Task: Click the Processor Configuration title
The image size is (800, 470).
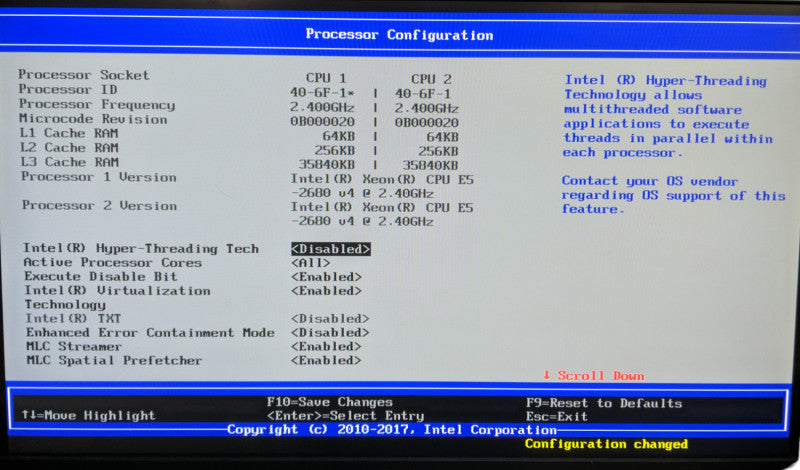Action: pos(399,35)
